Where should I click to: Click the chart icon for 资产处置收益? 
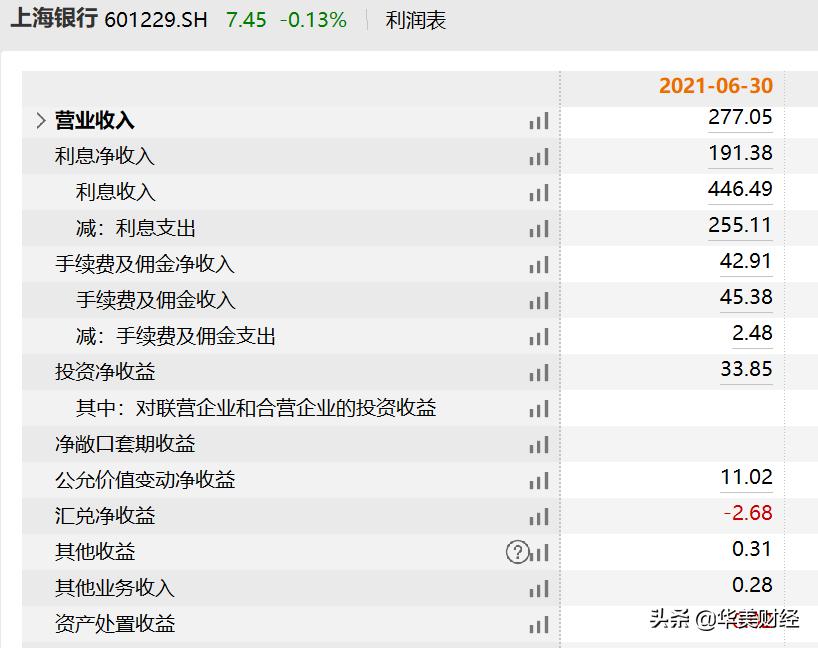[x=539, y=623]
